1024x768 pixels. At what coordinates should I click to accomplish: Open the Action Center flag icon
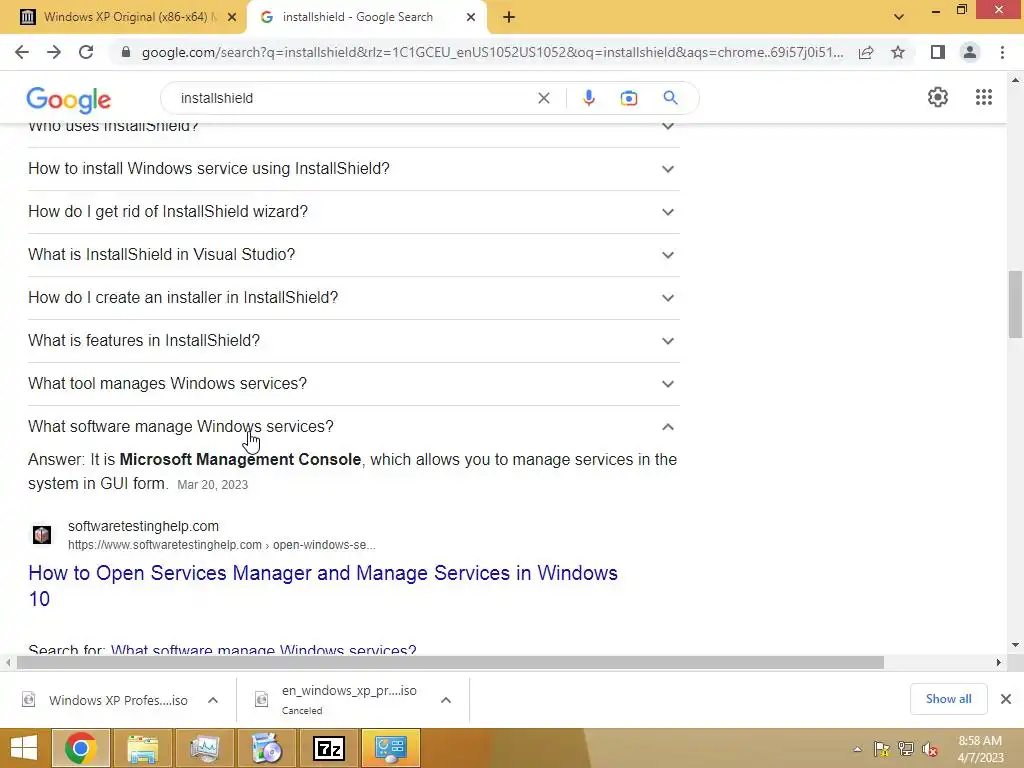882,749
